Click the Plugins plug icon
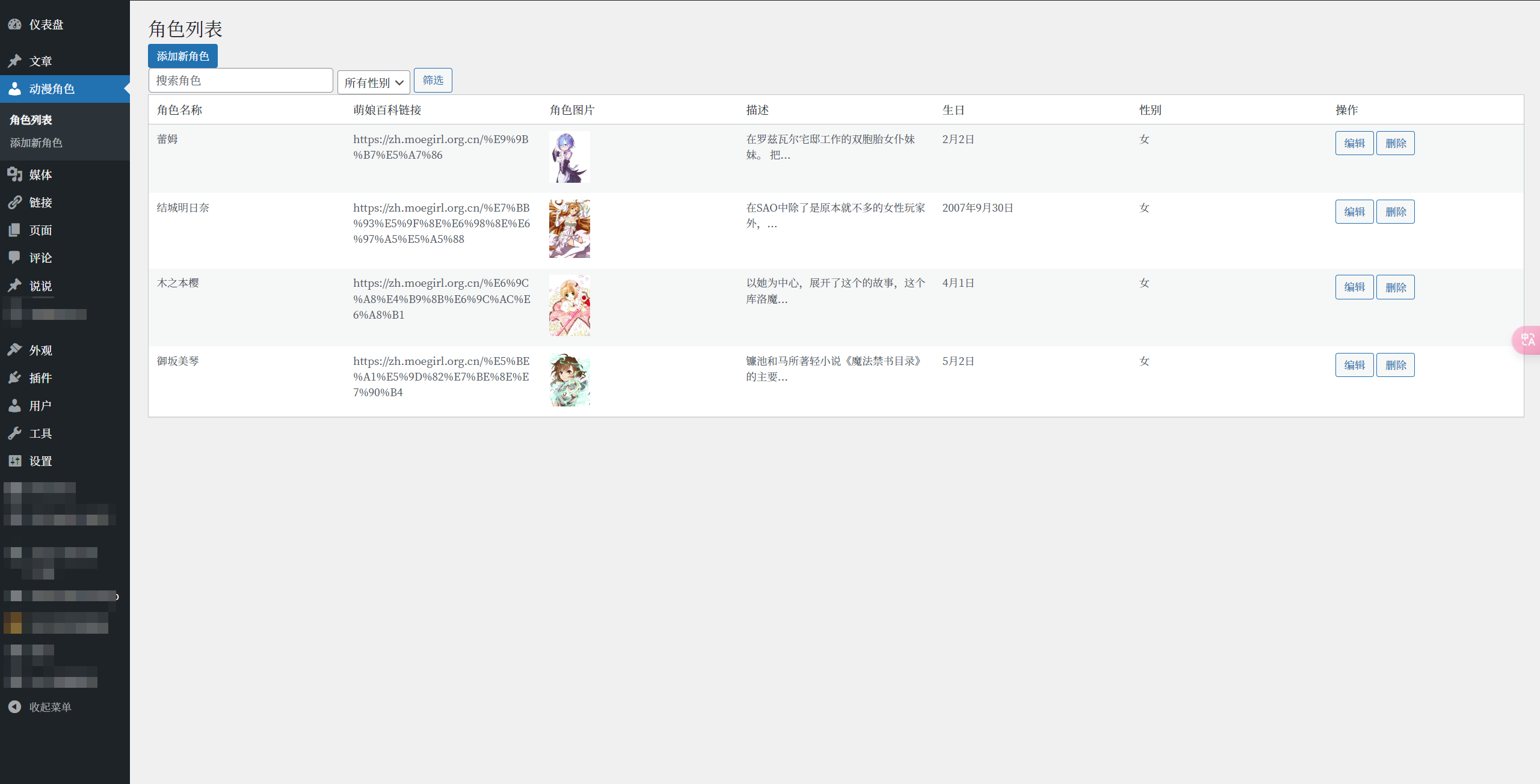This screenshot has width=1540, height=784. pos(15,378)
